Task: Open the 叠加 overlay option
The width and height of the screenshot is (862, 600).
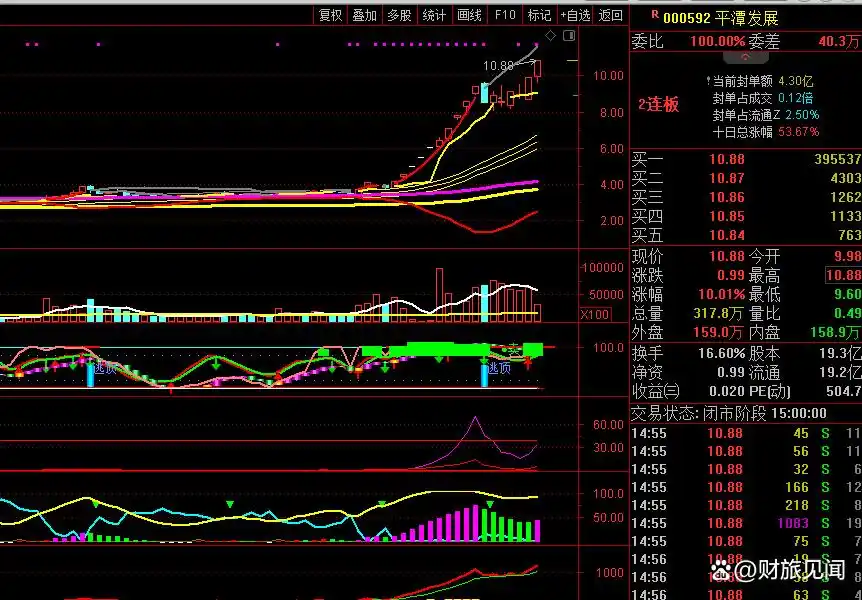Action: pyautogui.click(x=364, y=15)
